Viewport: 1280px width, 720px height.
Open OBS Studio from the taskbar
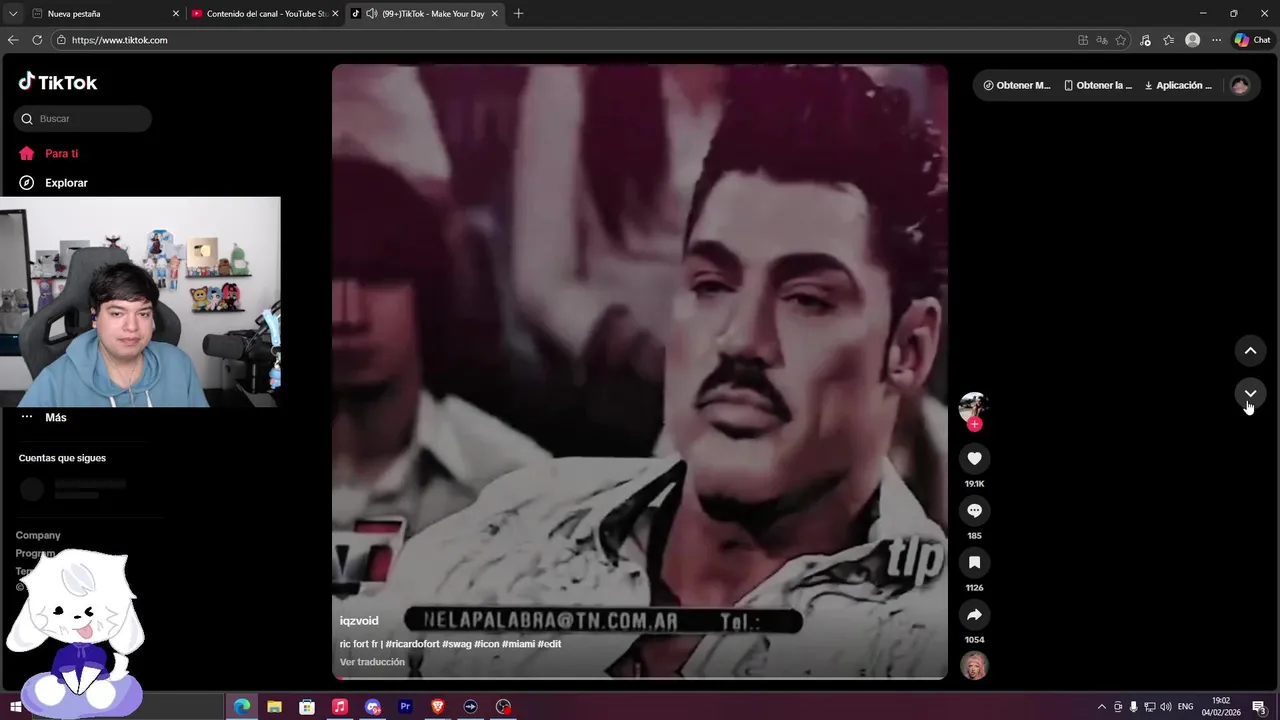[503, 707]
